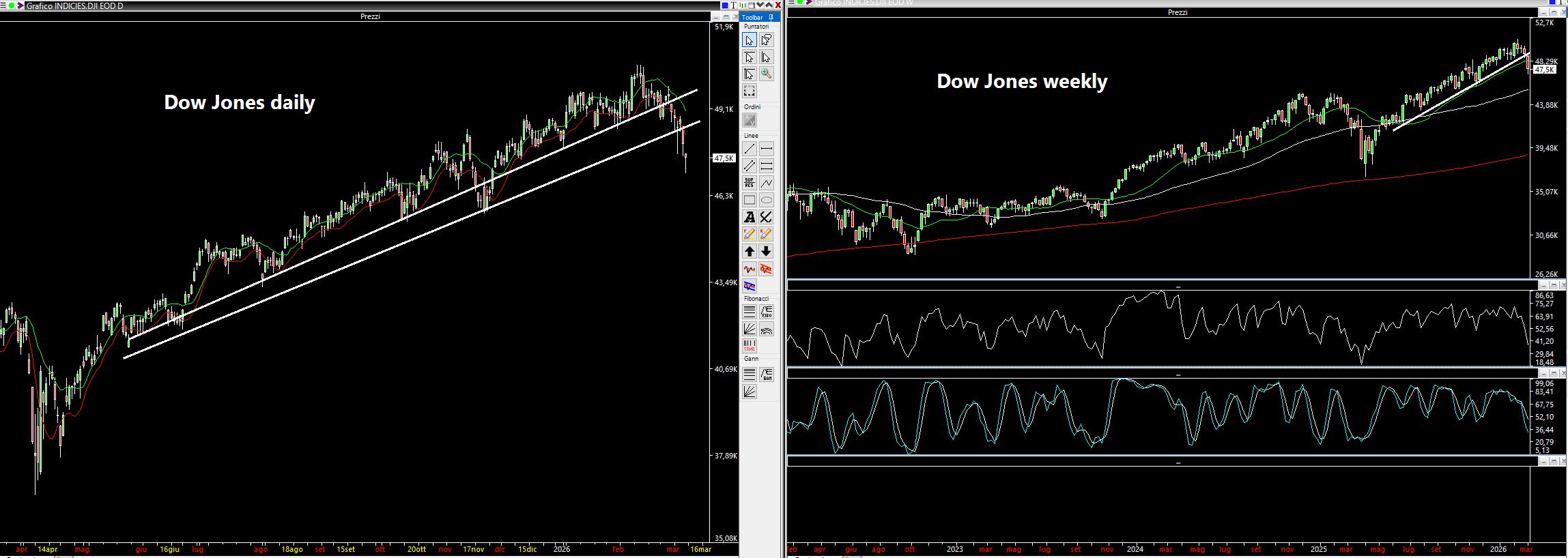Screen dimensions: 1568x558
Task: Click the divider handle above the first weekly indicator
Action: pos(1178,287)
